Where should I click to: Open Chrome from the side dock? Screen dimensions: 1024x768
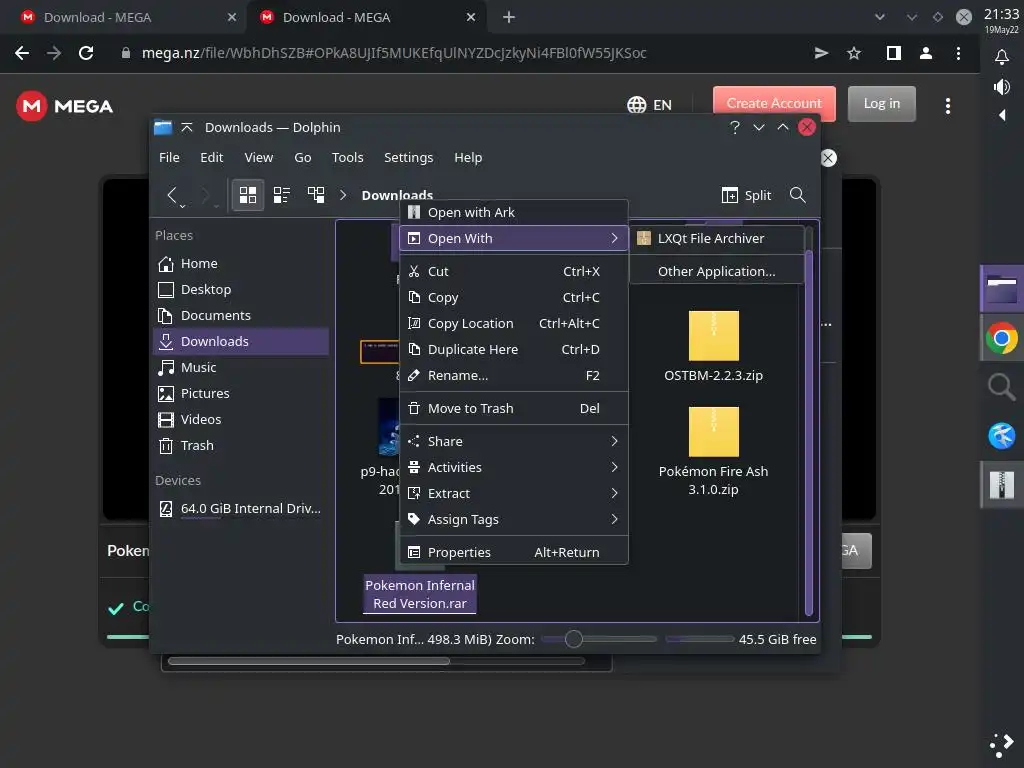(x=1001, y=338)
